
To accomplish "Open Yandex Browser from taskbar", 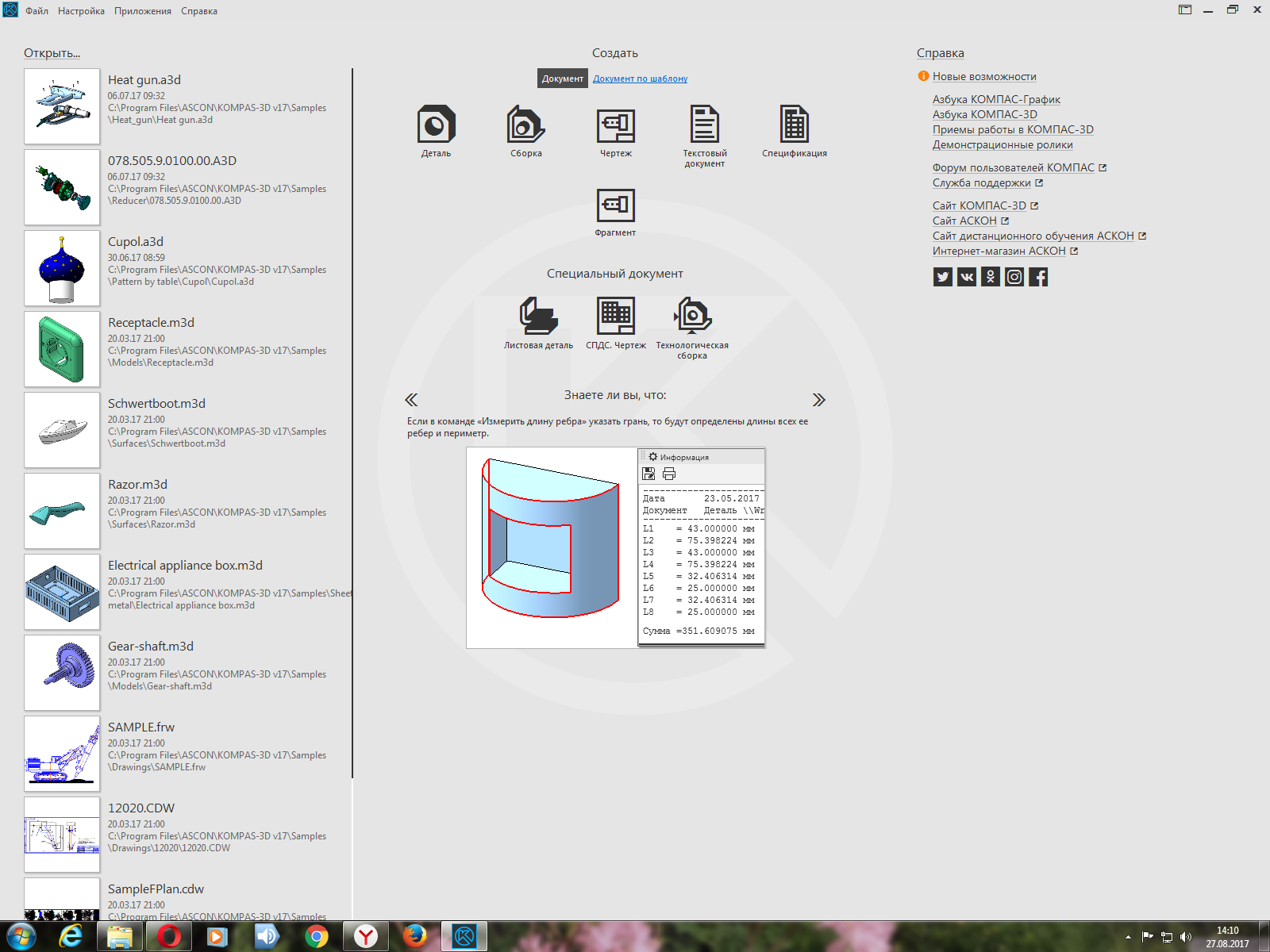I will (366, 937).
